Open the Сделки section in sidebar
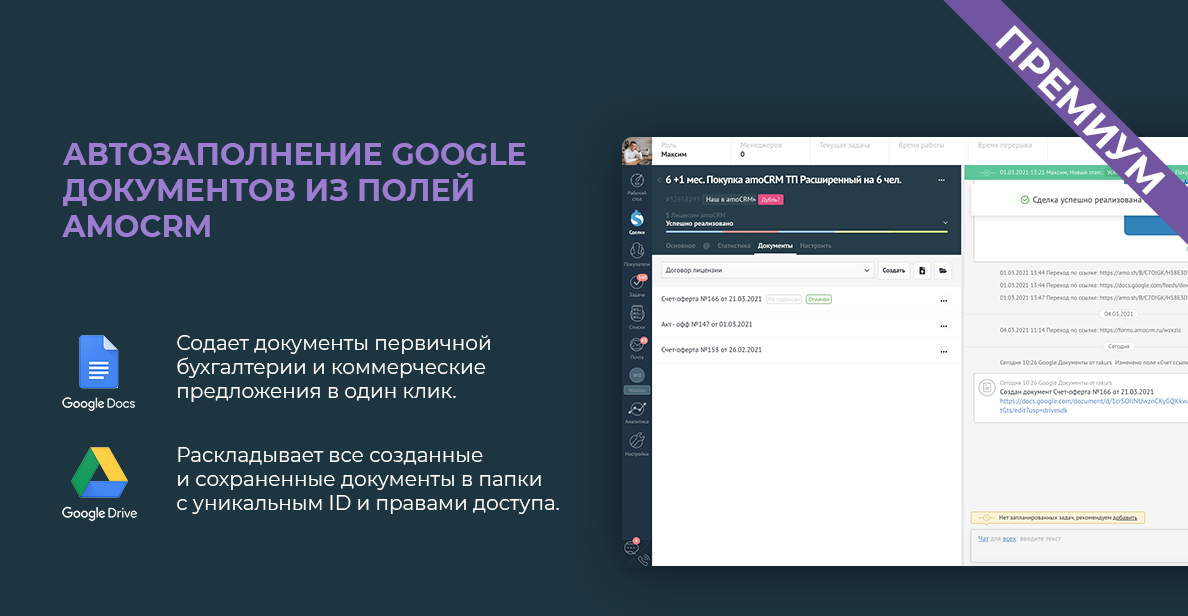Image resolution: width=1188 pixels, height=616 pixels. 637,221
